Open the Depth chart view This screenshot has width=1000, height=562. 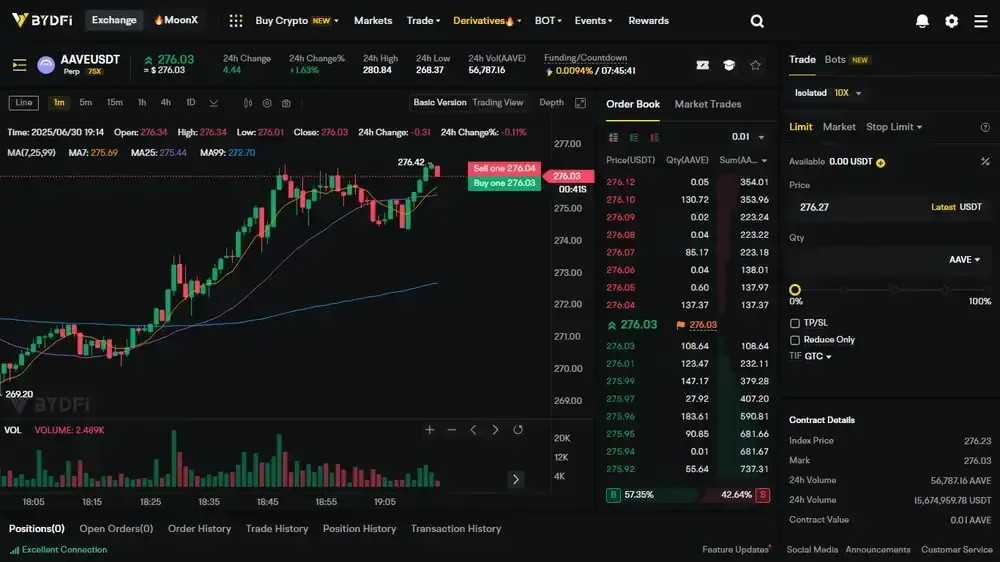pos(552,103)
